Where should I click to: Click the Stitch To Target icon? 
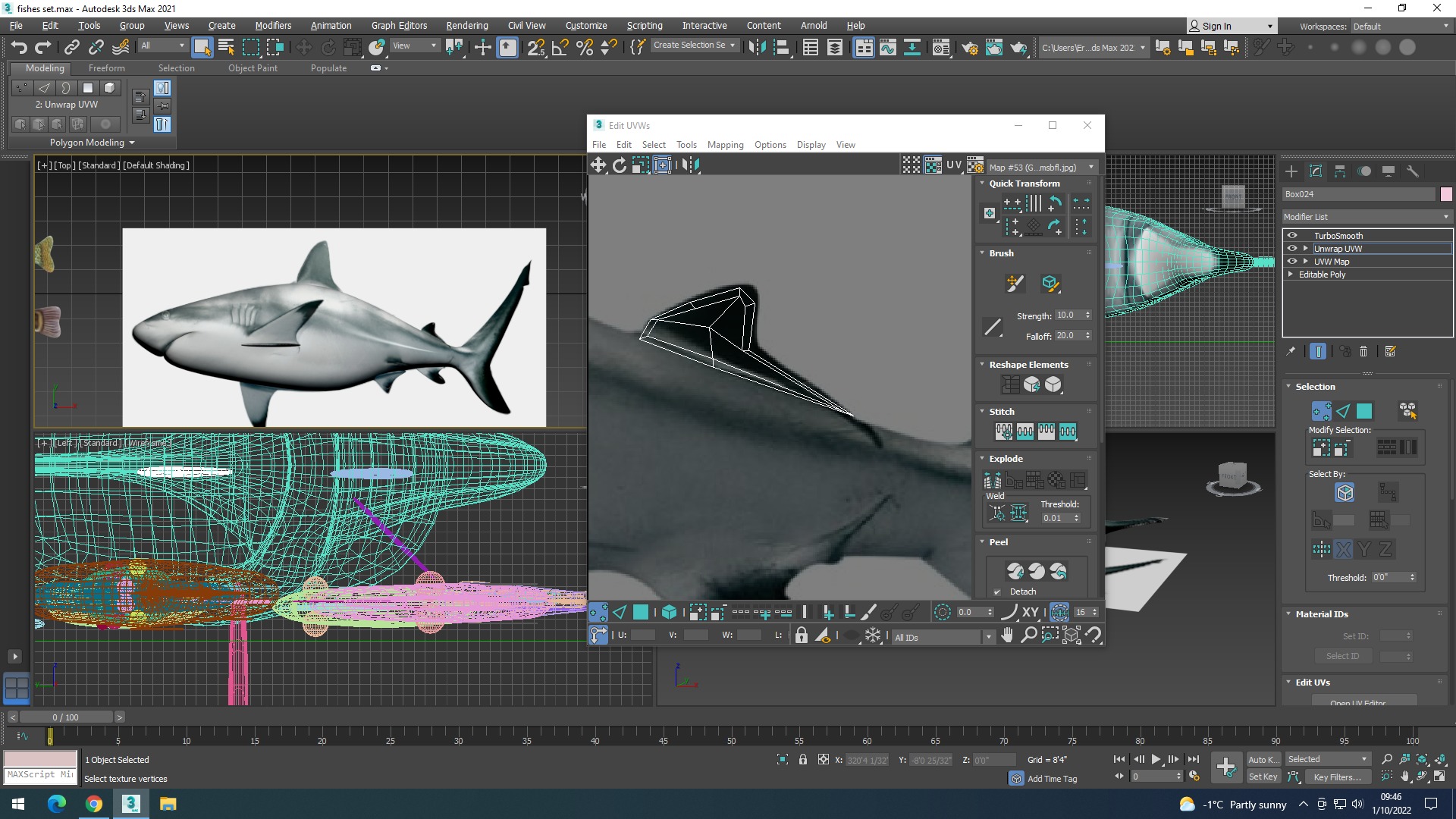1004,431
